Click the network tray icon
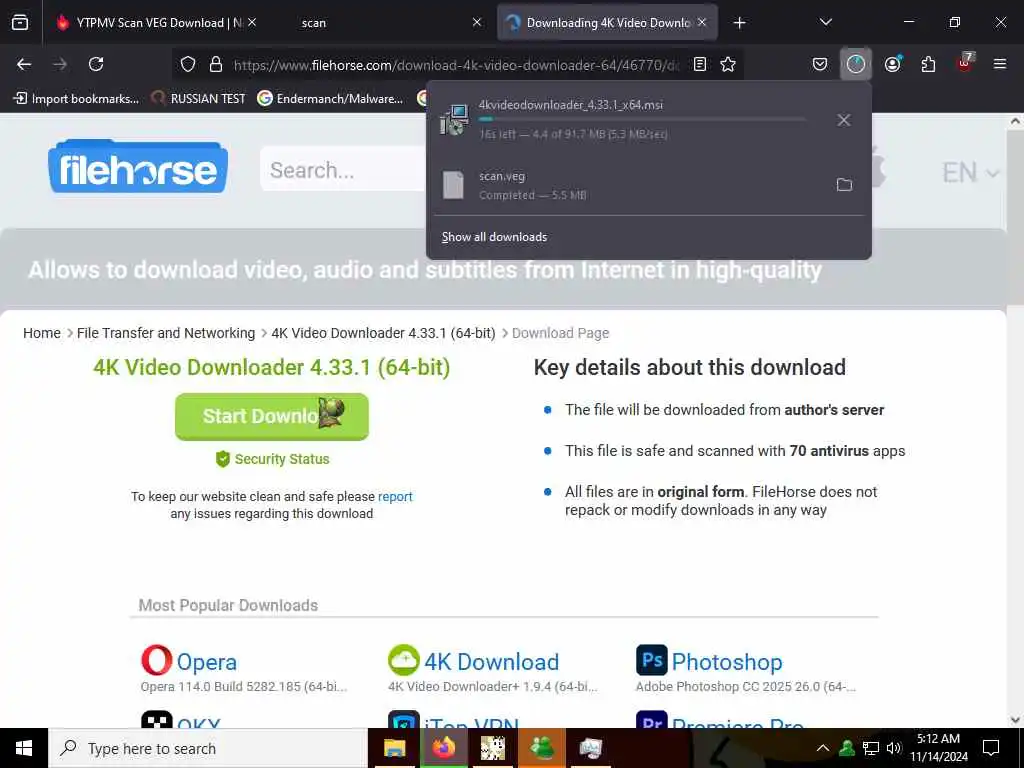 pyautogui.click(x=871, y=748)
